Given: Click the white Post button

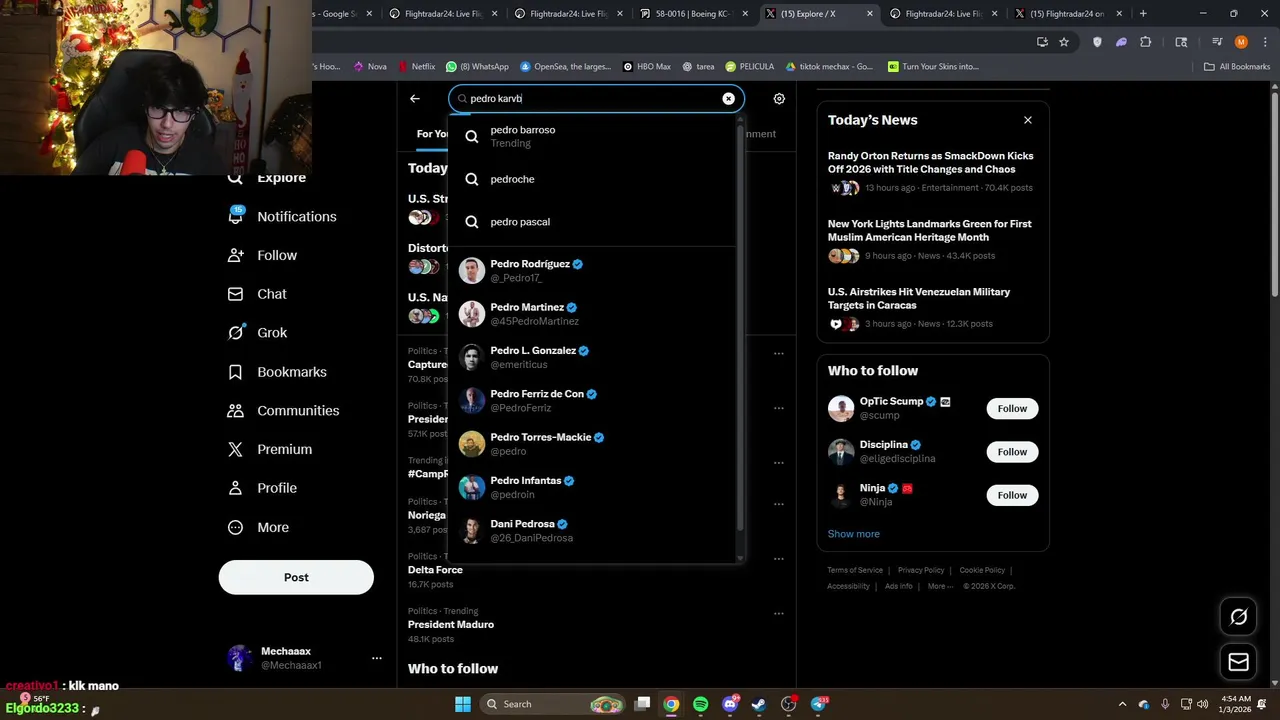Looking at the screenshot, I should [296, 577].
